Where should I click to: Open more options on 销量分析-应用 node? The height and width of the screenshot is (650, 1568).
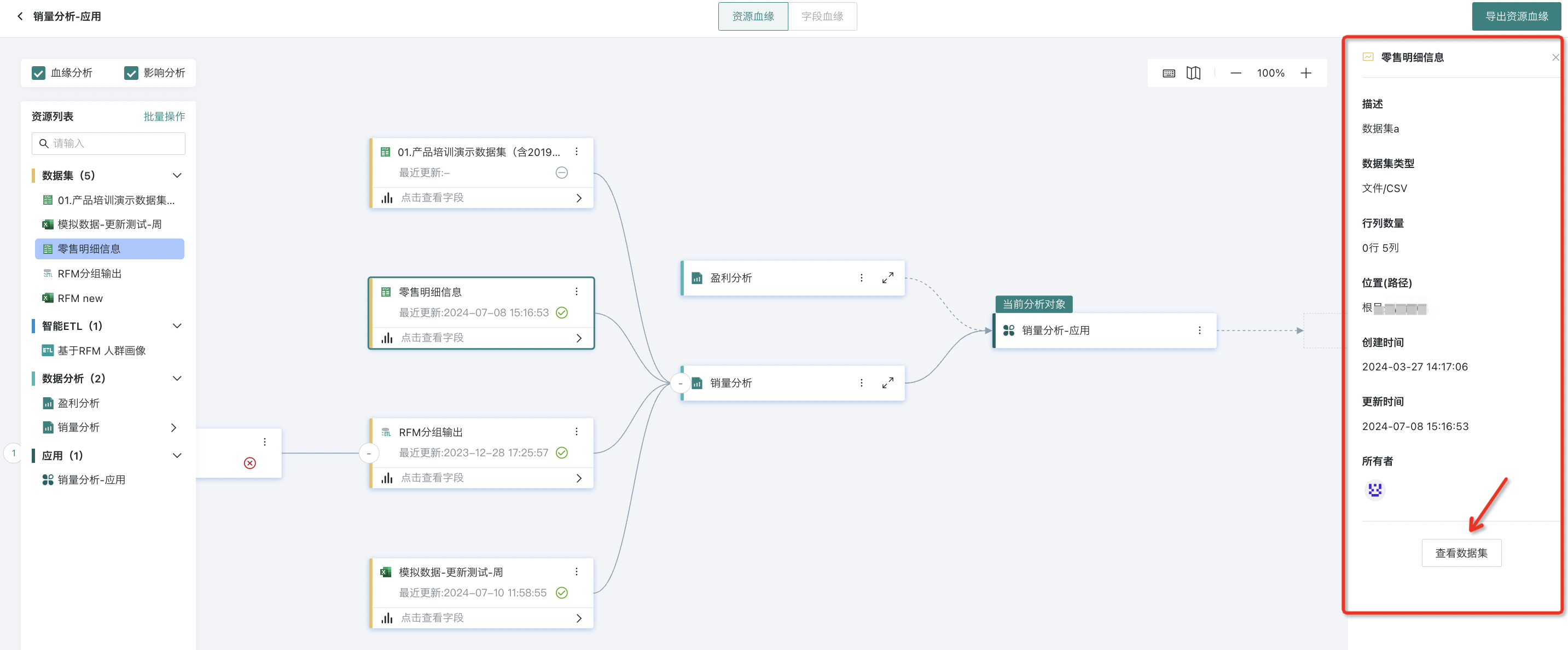click(x=1199, y=330)
